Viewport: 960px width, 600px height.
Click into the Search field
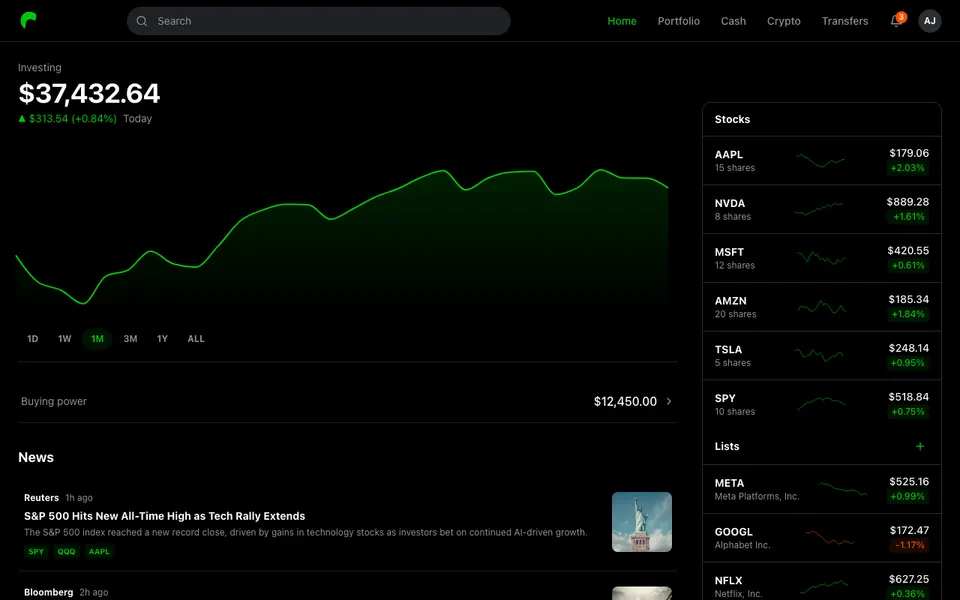coord(318,21)
